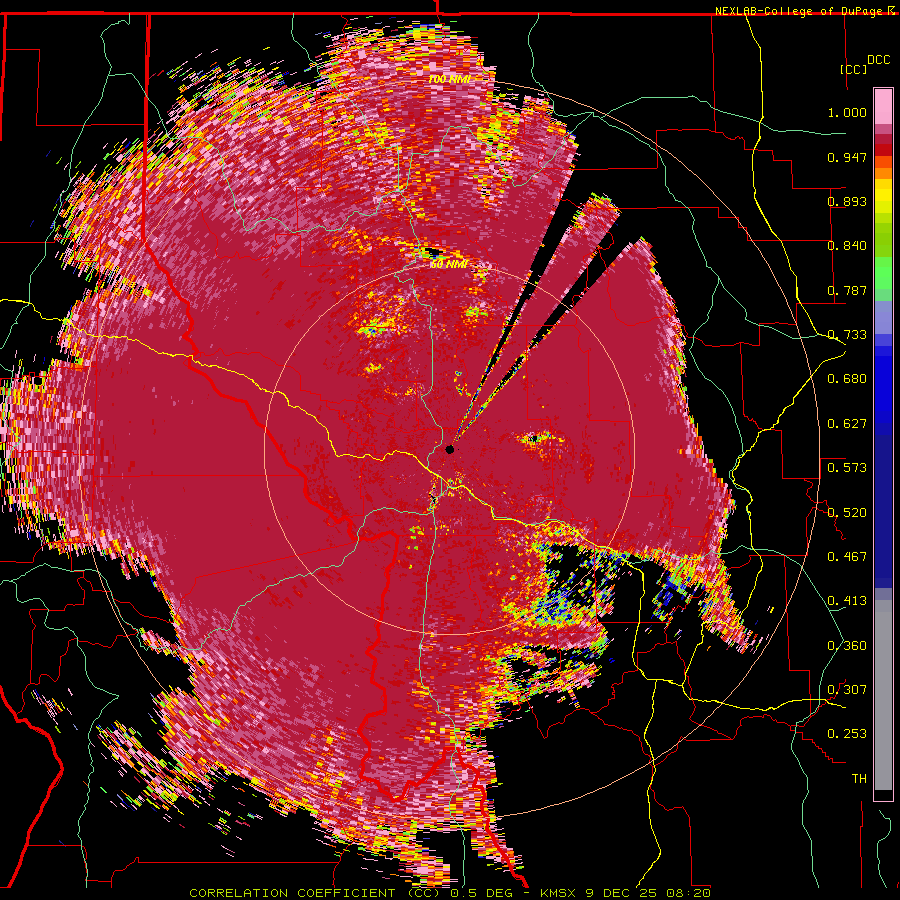Click the TH label at the bottom of the color scale
Image resolution: width=900 pixels, height=900 pixels.
point(859,779)
